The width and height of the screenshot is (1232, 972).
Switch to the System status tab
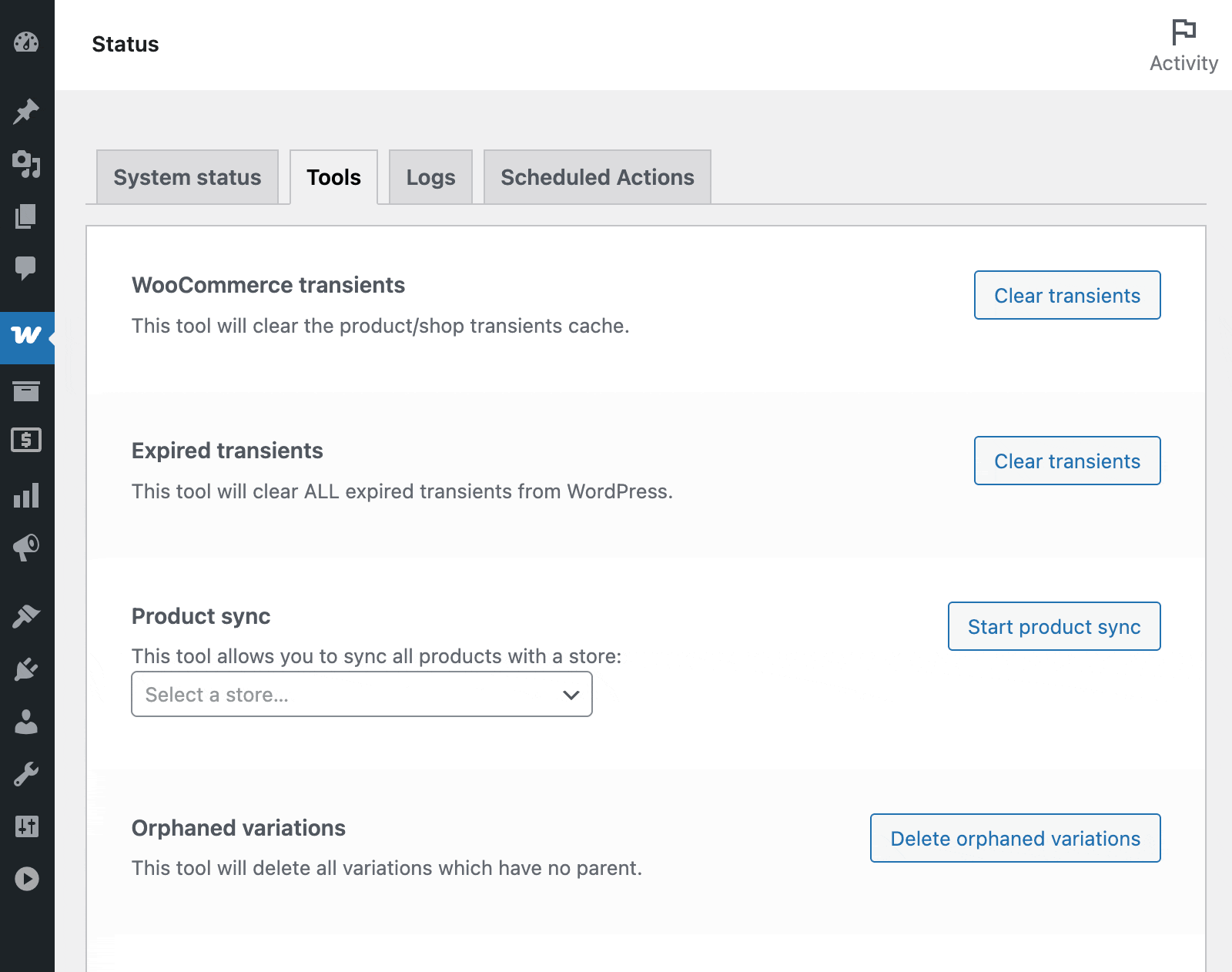(x=187, y=177)
